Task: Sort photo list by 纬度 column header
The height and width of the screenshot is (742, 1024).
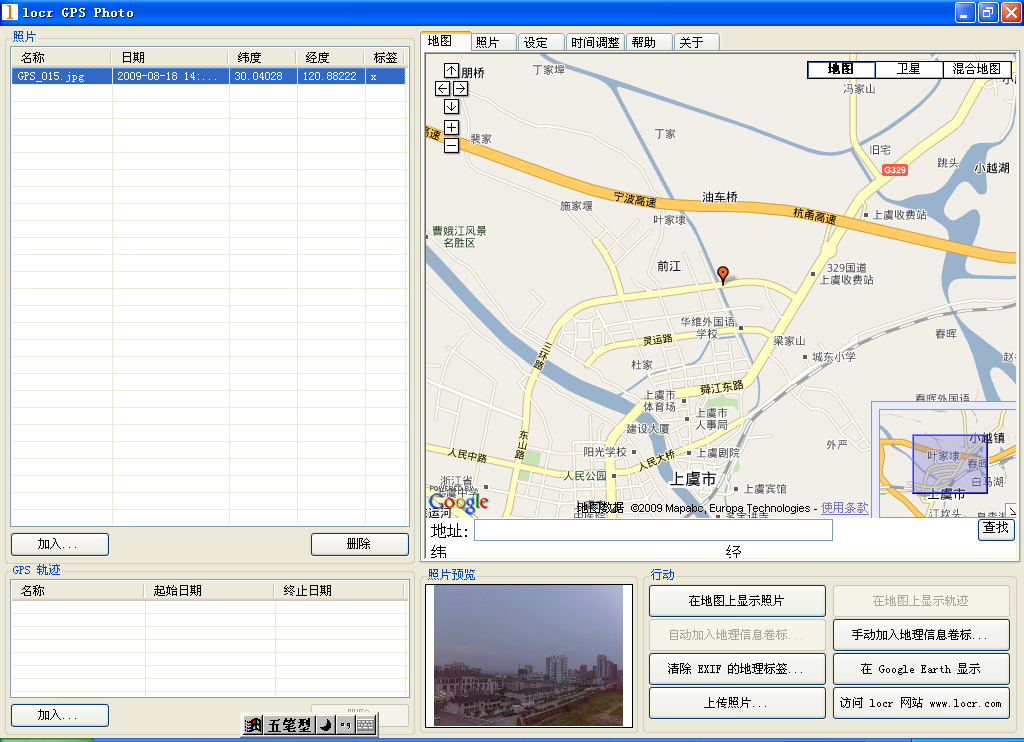Action: [x=263, y=57]
